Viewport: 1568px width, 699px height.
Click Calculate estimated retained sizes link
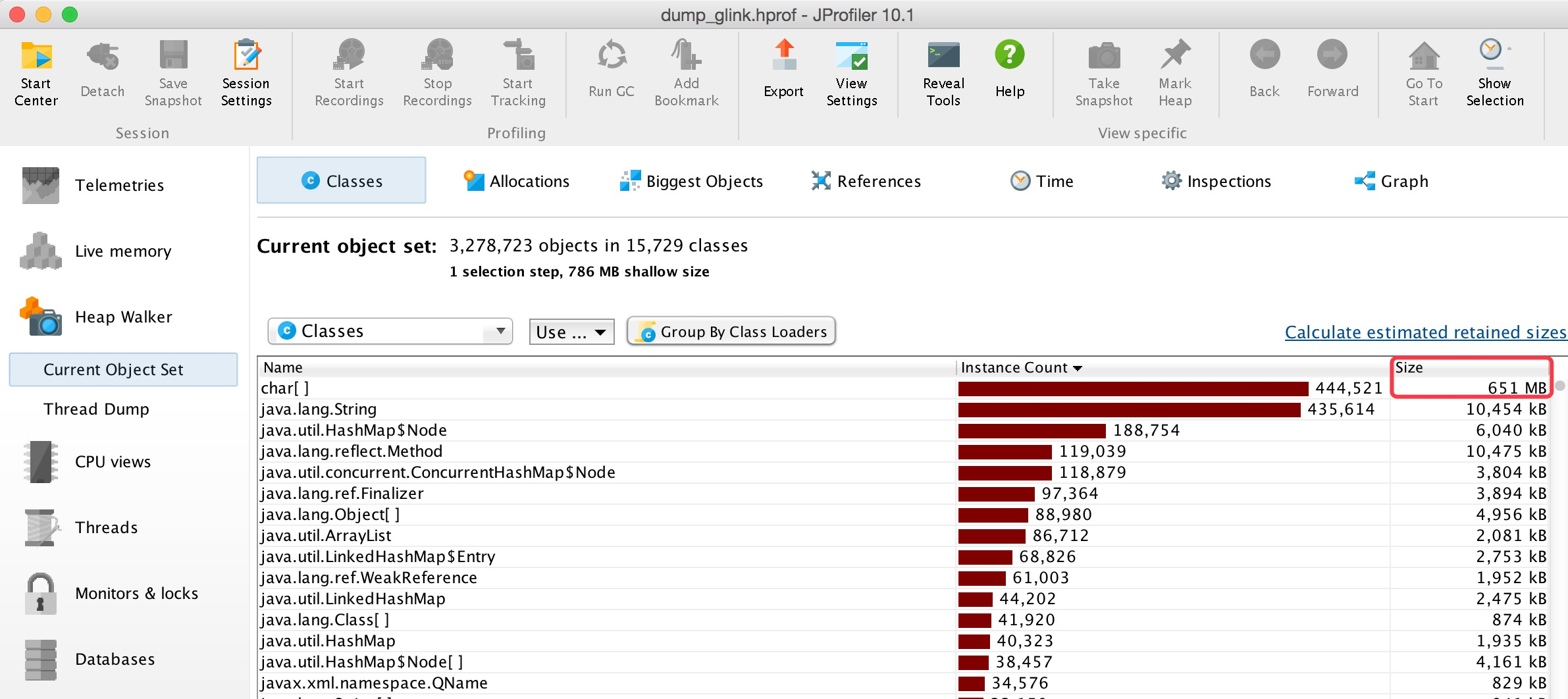click(x=1425, y=332)
